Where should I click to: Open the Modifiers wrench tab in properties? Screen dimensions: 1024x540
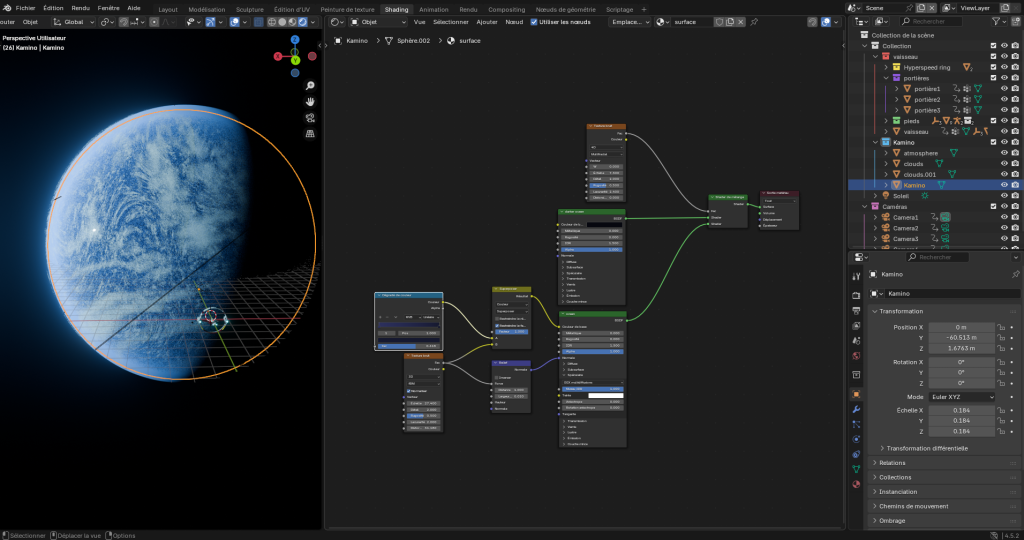click(x=856, y=409)
